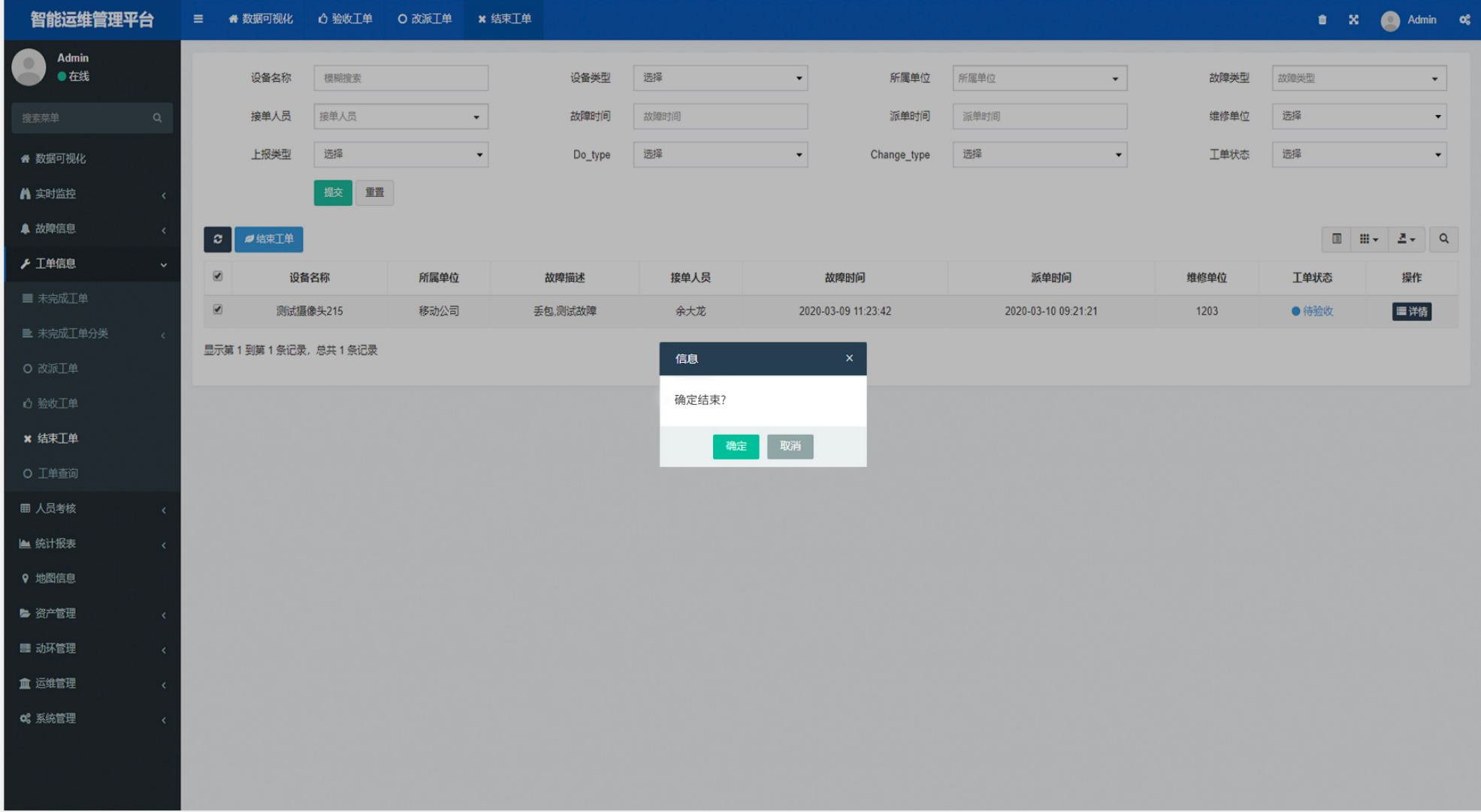Expand 运维管理 sidebar menu
The height and width of the screenshot is (812, 1481).
point(92,684)
